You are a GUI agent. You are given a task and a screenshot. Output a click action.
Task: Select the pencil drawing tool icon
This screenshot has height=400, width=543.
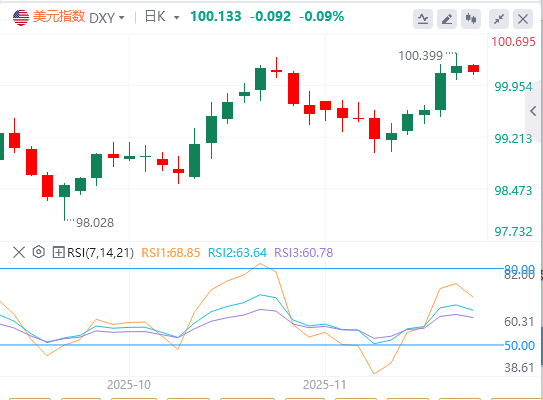447,19
